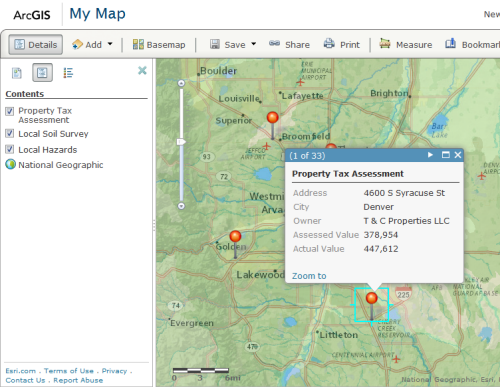Expand the Save dropdown arrow
Image resolution: width=500 pixels, height=387 pixels.
tap(253, 44)
